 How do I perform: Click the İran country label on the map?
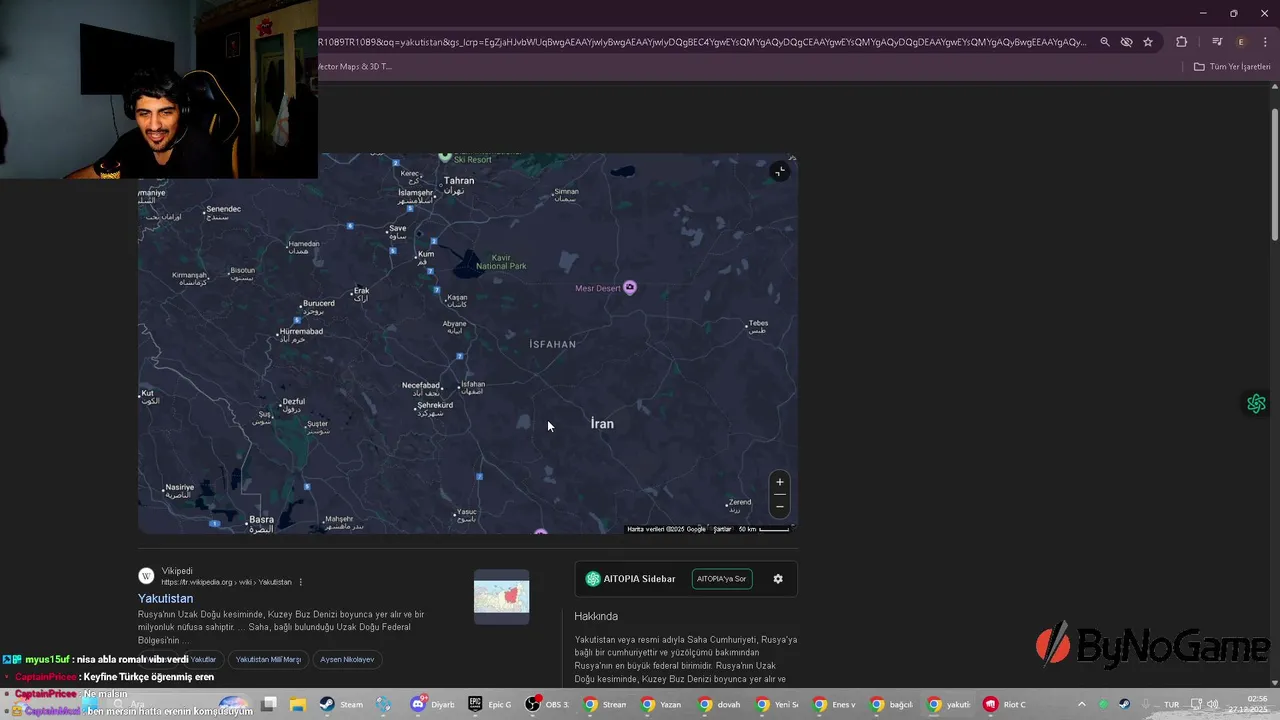pos(602,424)
